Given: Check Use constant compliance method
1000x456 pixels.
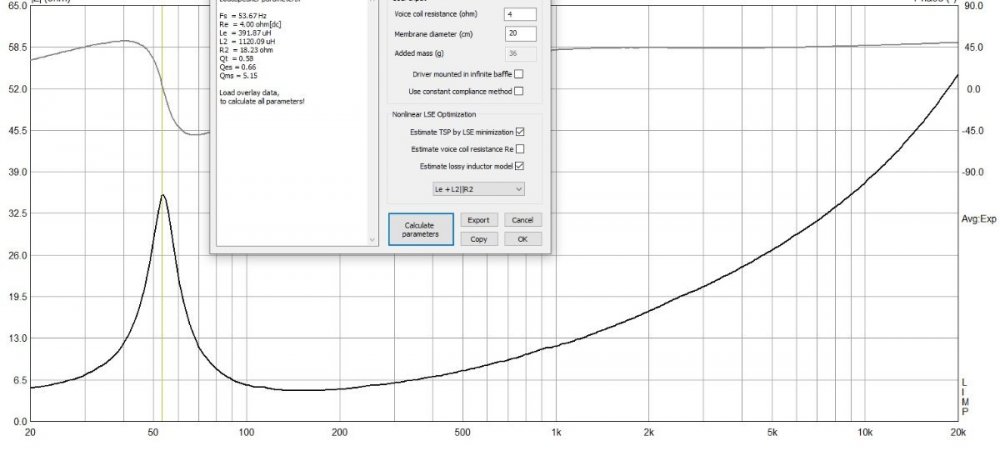Looking at the screenshot, I should point(518,91).
